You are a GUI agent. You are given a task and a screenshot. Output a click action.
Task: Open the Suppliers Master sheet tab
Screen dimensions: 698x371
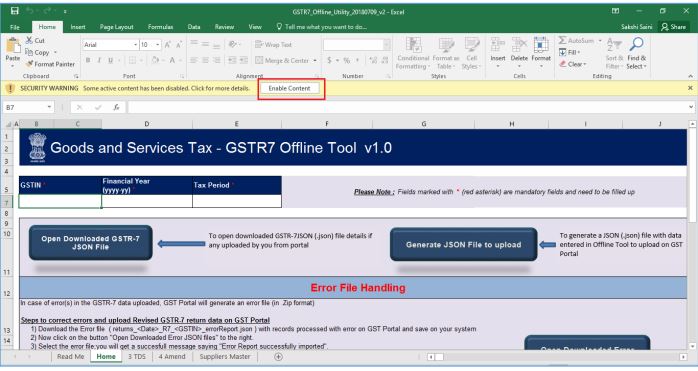(x=225, y=356)
